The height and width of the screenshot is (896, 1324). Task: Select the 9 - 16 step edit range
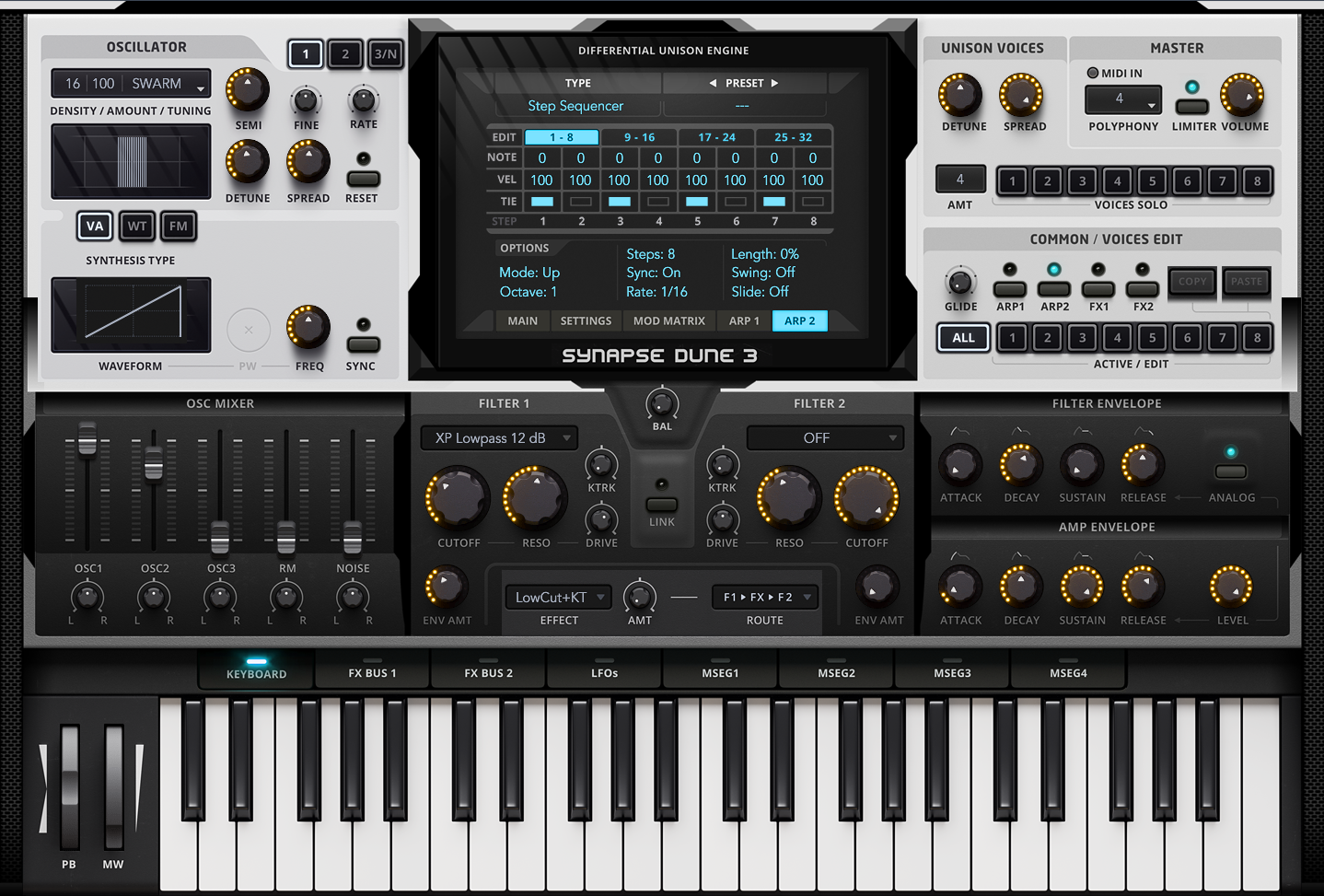(639, 137)
